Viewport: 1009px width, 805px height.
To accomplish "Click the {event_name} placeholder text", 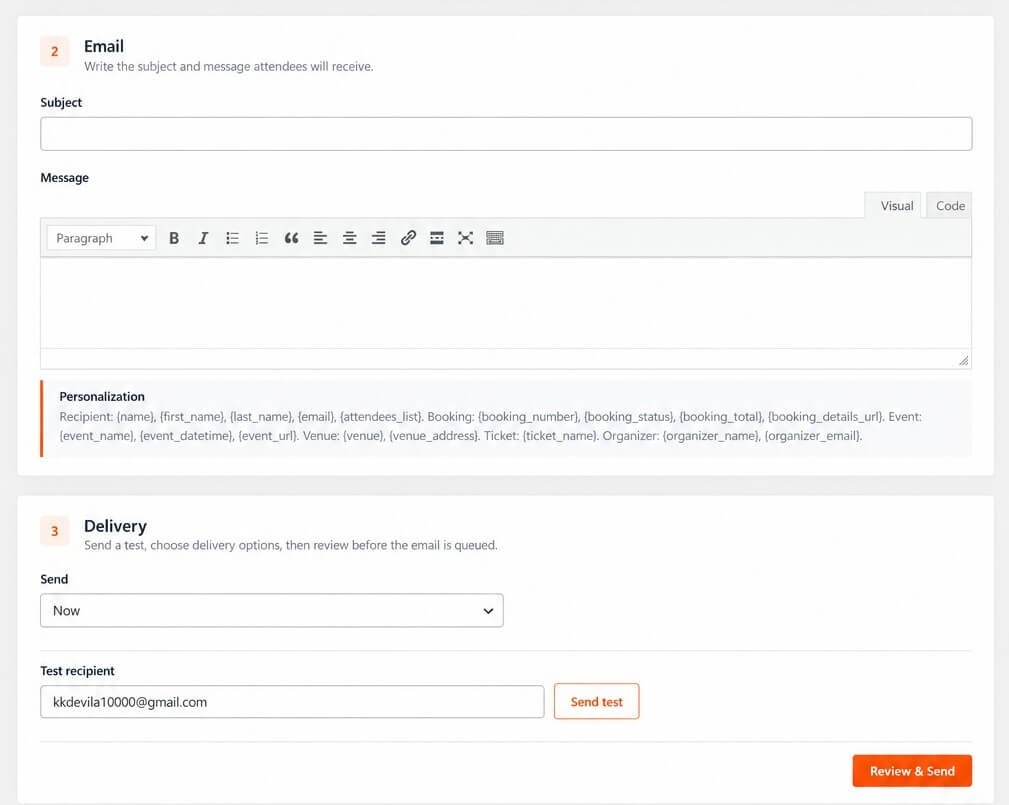I will coord(97,436).
